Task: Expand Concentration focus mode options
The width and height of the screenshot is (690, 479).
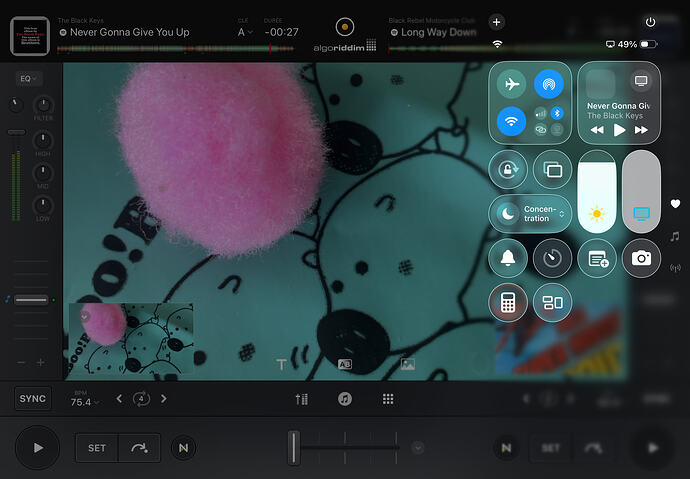Action: click(x=562, y=214)
